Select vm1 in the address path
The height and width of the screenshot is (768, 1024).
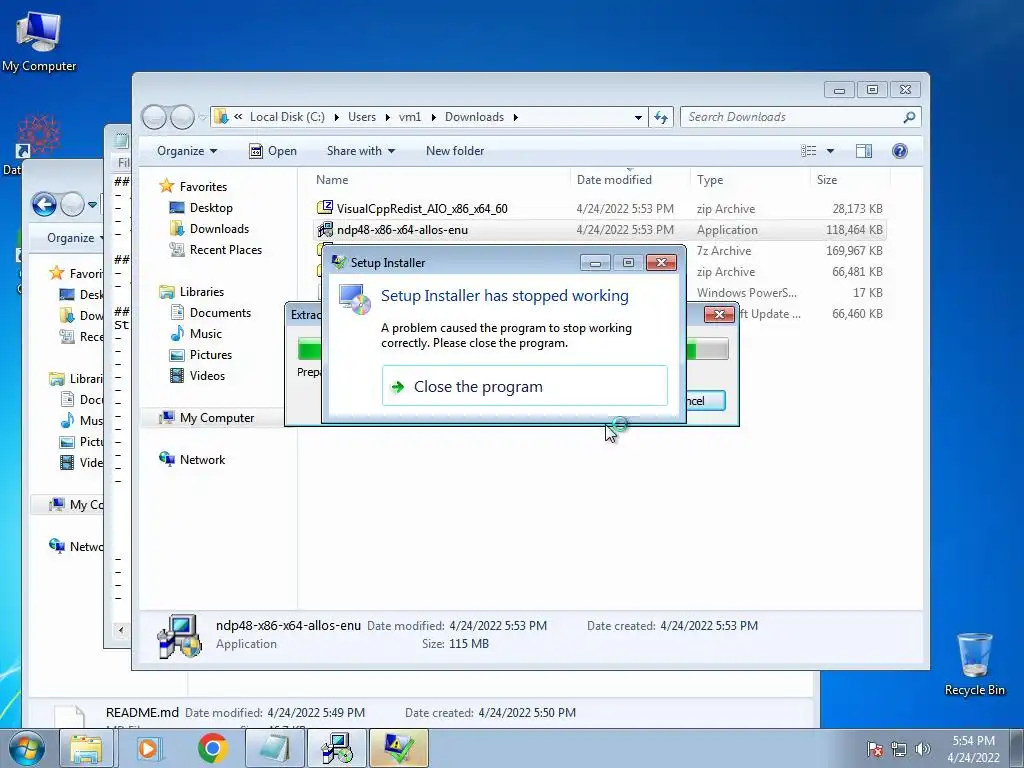click(x=409, y=117)
